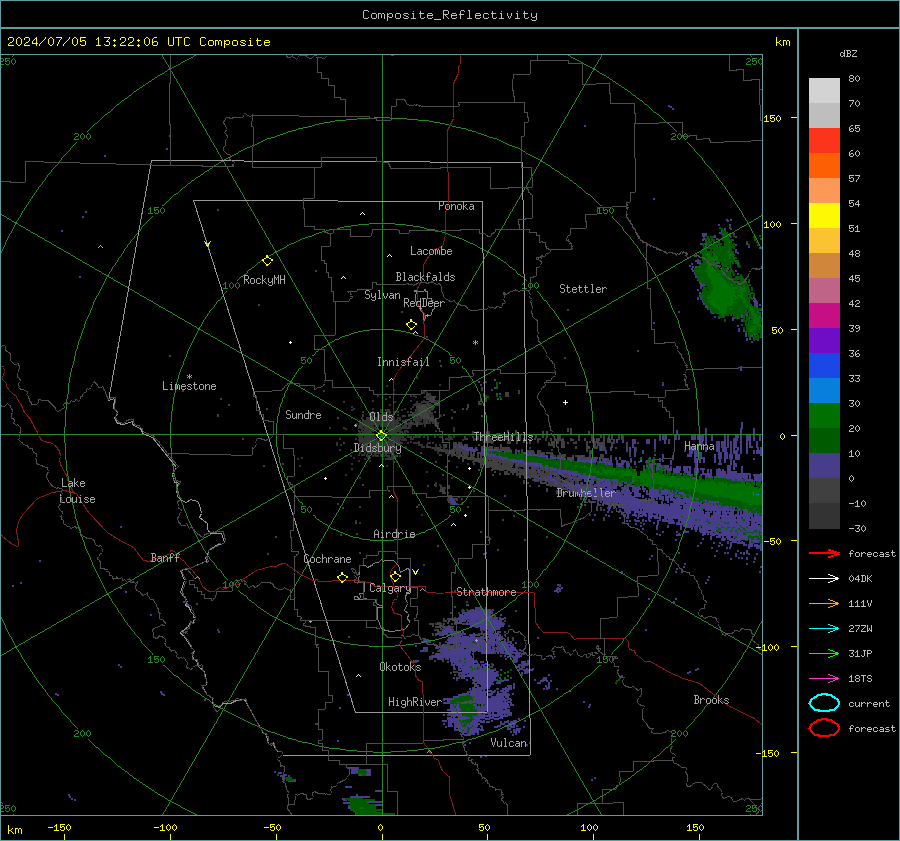
Task: Select the Vulcan label
Action: point(509,743)
